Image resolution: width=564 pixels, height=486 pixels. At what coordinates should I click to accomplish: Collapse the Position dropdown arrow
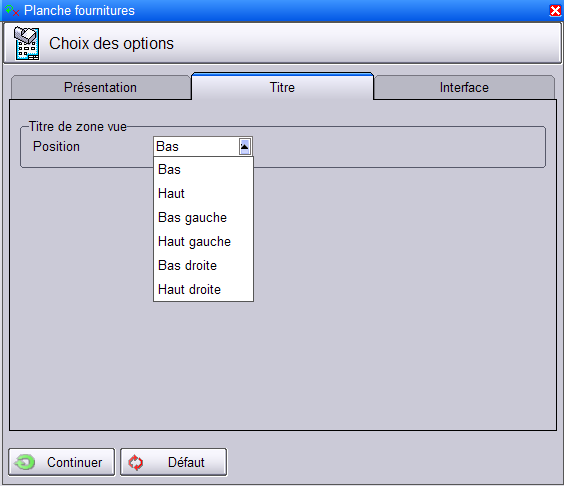click(245, 147)
